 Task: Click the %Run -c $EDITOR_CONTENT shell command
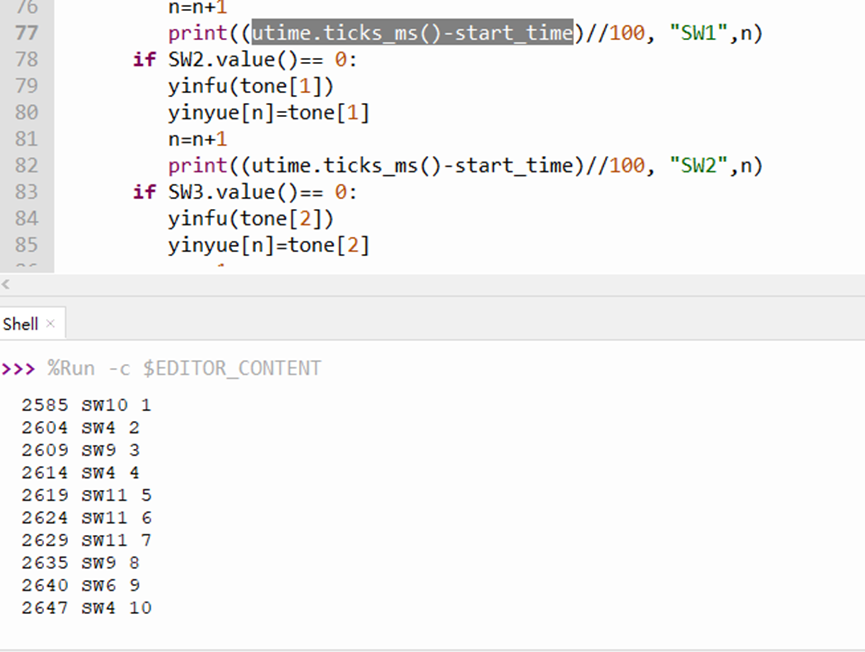tap(184, 368)
